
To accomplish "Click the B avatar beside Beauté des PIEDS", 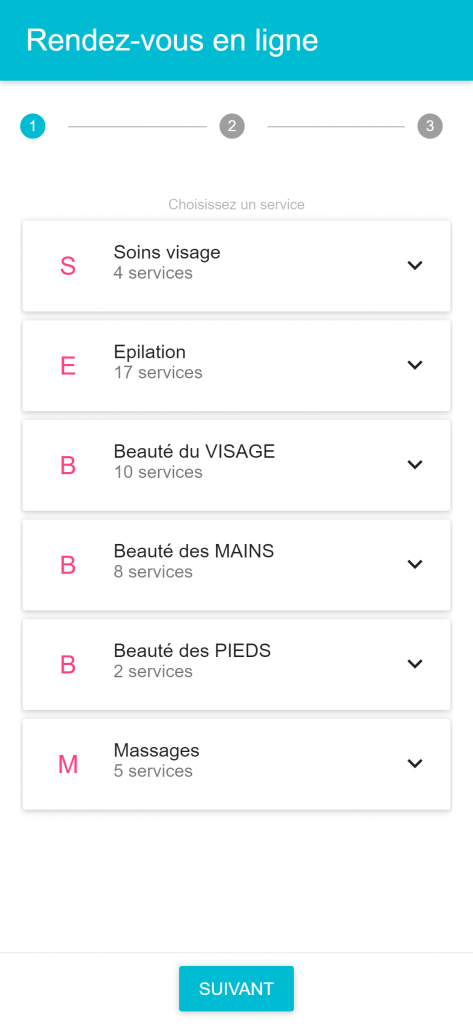I will click(68, 665).
